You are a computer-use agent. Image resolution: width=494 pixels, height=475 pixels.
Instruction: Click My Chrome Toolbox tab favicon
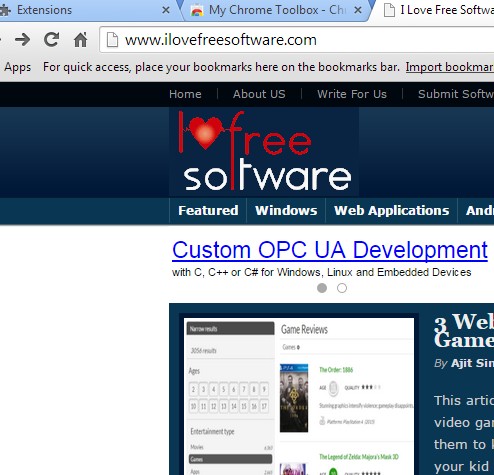(197, 10)
